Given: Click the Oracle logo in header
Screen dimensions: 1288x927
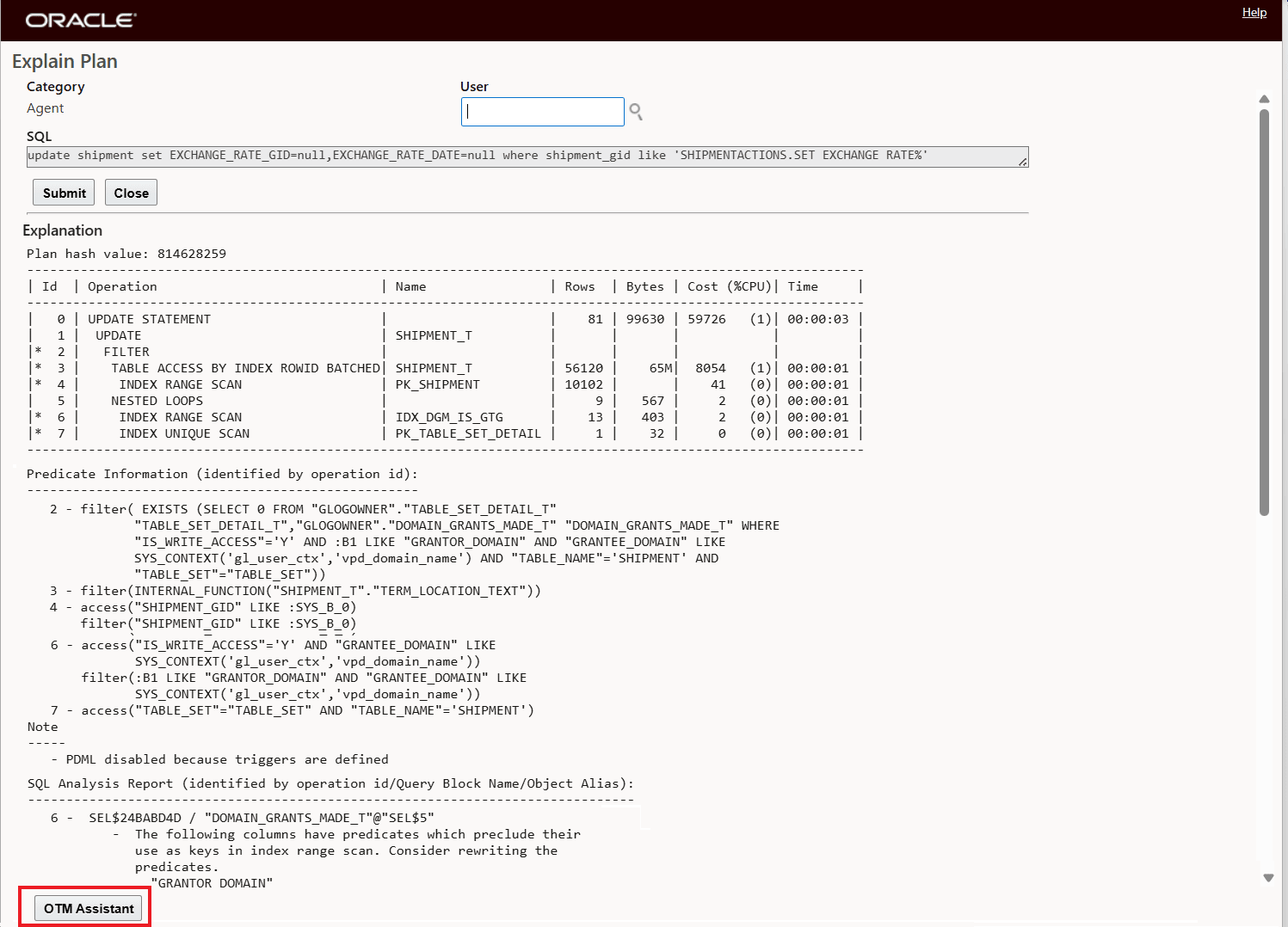Looking at the screenshot, I should 81,20.
